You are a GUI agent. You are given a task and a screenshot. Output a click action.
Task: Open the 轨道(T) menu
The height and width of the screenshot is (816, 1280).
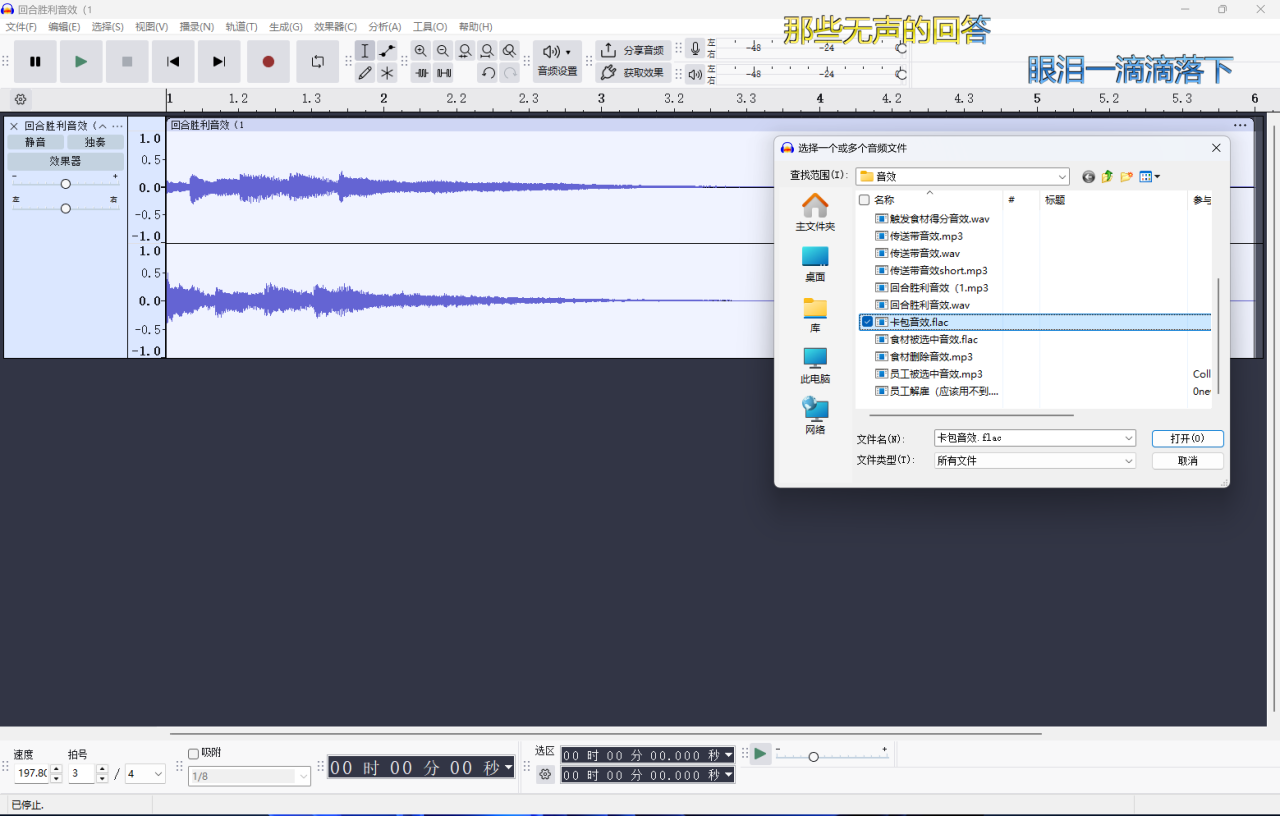241,27
